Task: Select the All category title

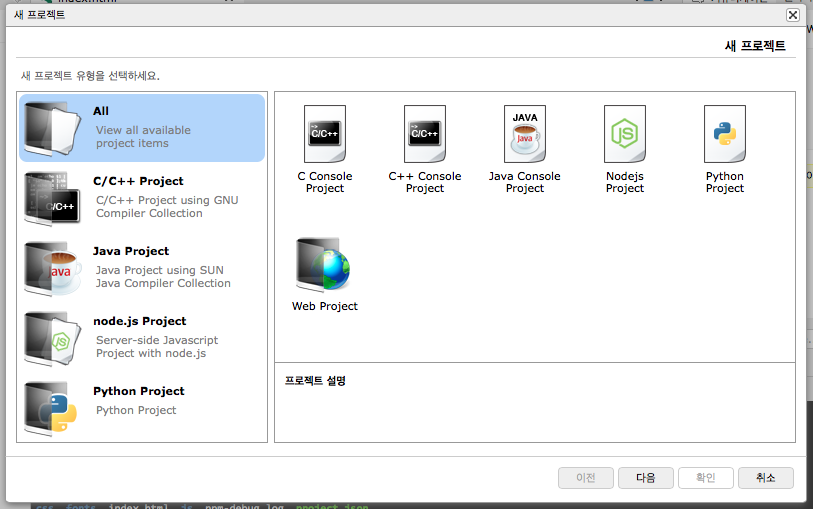Action: coord(101,111)
